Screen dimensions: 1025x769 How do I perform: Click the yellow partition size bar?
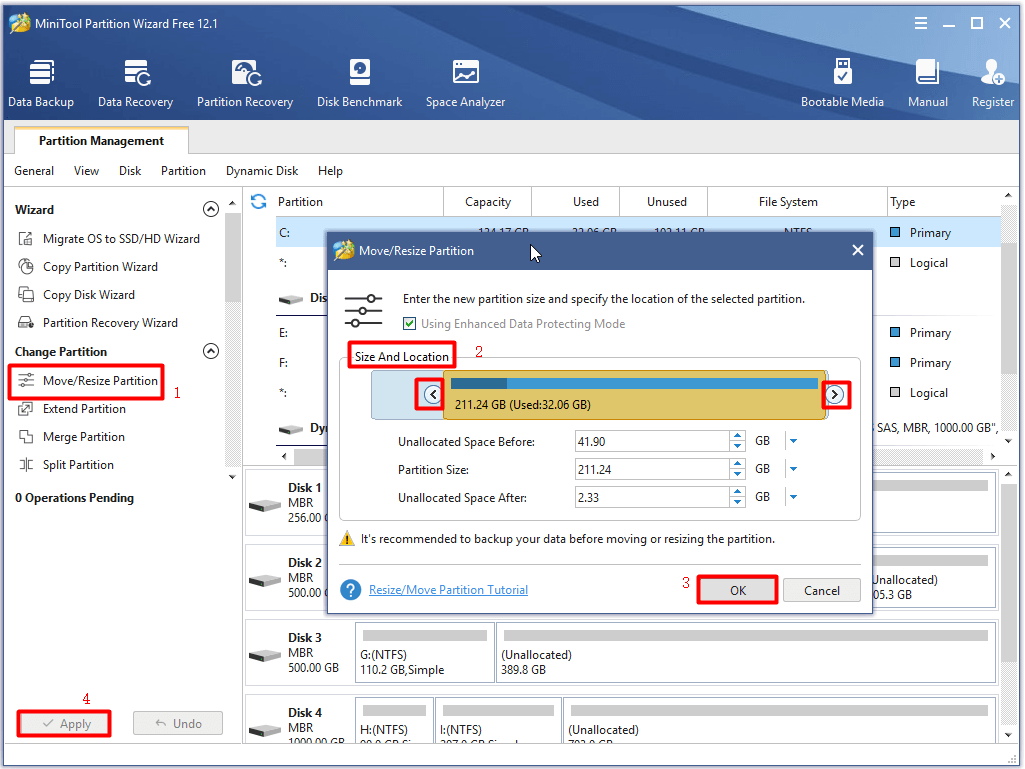pos(633,395)
